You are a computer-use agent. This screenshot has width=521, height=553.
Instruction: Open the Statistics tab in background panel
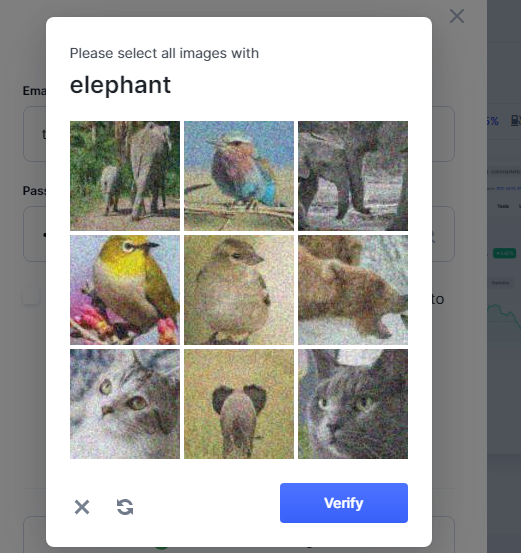tap(500, 283)
